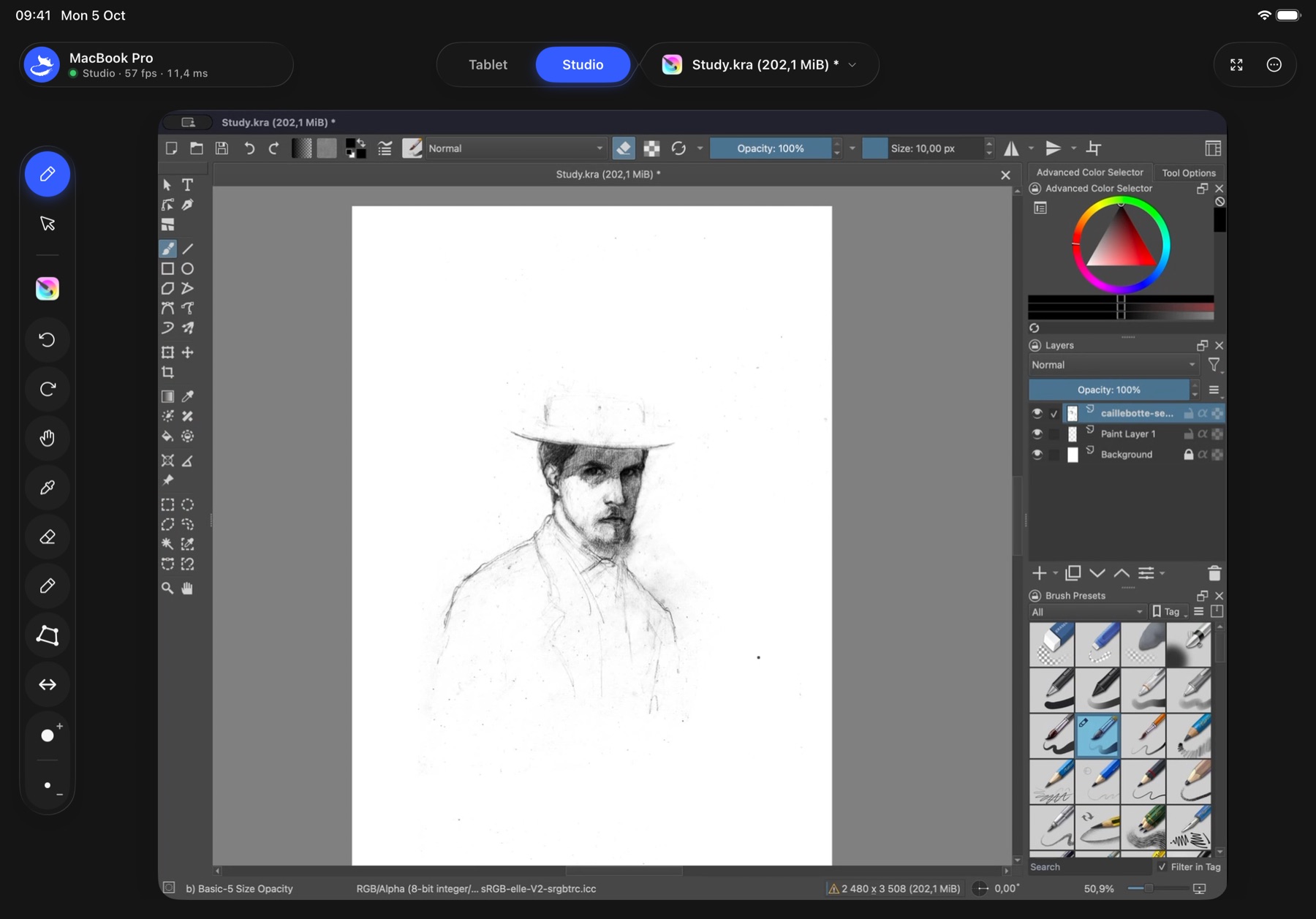
Task: Tap the eyedropper button in left sidebar
Action: pos(48,488)
